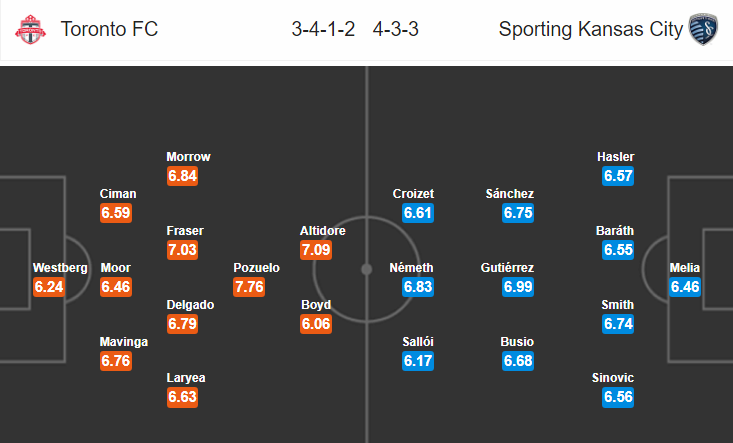733x443 pixels.
Task: Select Laryea's 6.63 rating badge
Action: click(182, 397)
